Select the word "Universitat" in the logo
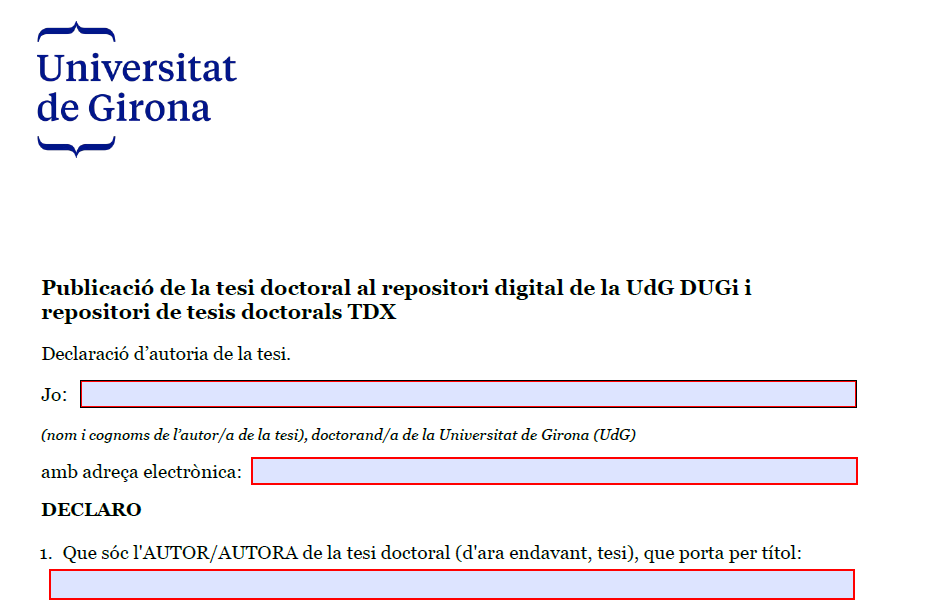Image resolution: width=950 pixels, height=614 pixels. click(136, 68)
